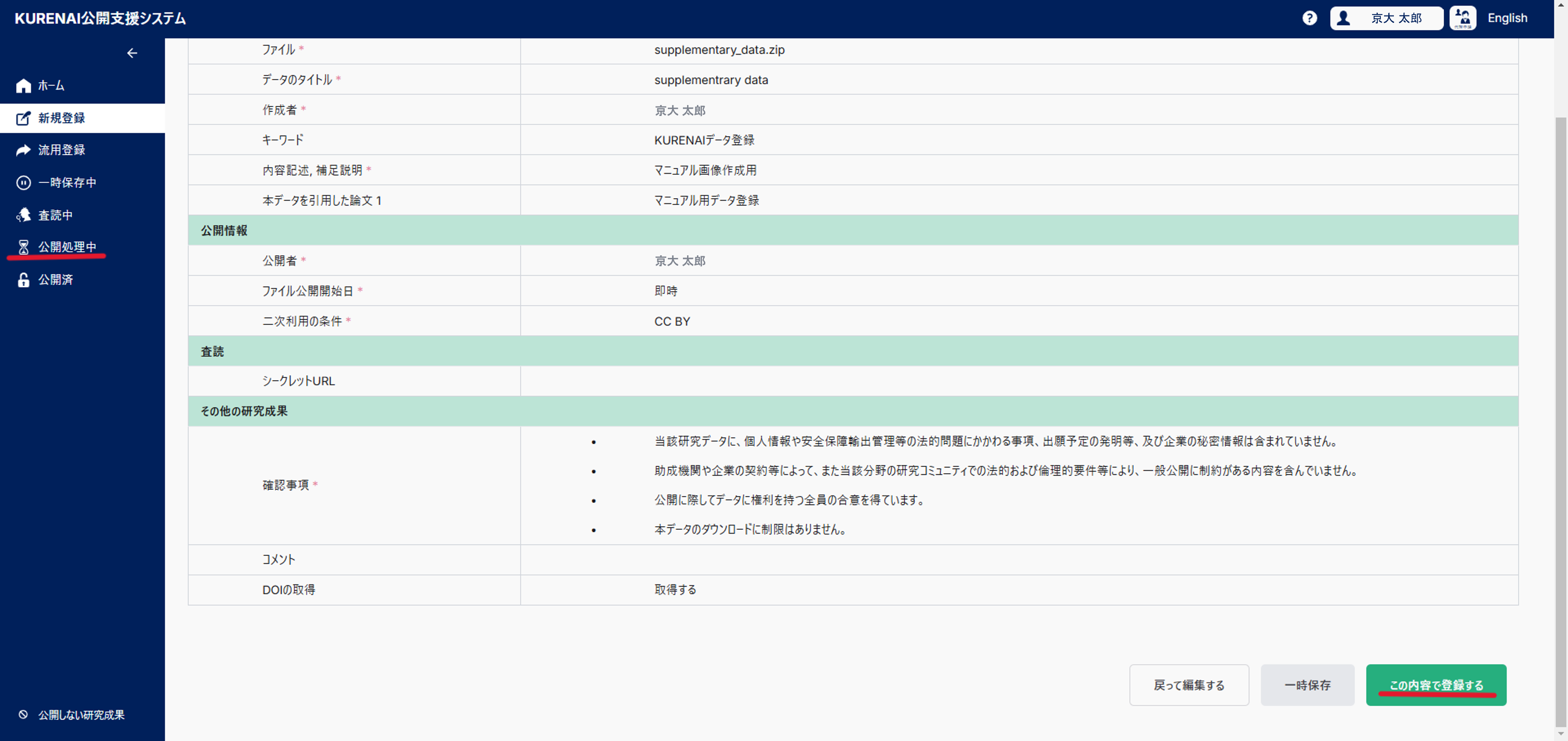Image resolution: width=1568 pixels, height=741 pixels.
Task: Click the description value マニュアル画像作成用
Action: [x=705, y=171]
